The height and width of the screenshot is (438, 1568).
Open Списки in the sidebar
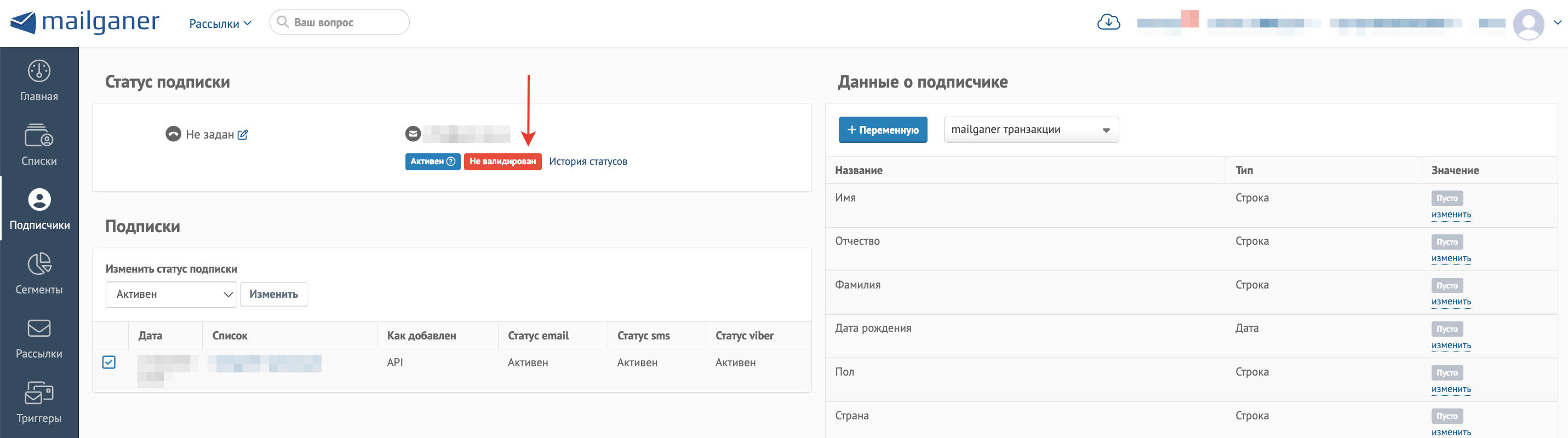tap(39, 145)
